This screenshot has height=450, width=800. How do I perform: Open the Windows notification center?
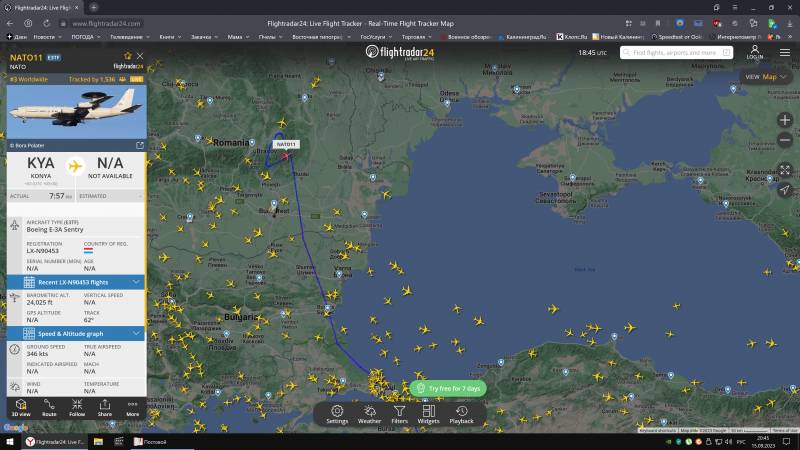click(x=786, y=442)
